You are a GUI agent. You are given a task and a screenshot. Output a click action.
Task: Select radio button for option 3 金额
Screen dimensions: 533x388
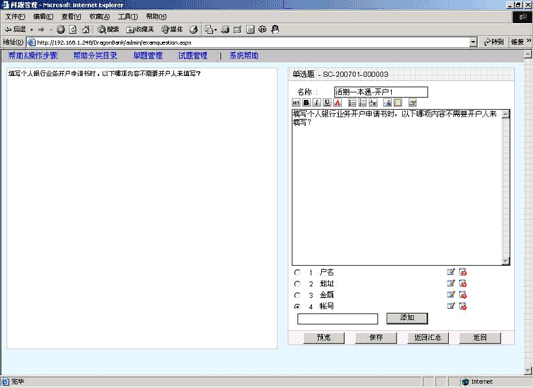[x=297, y=295]
